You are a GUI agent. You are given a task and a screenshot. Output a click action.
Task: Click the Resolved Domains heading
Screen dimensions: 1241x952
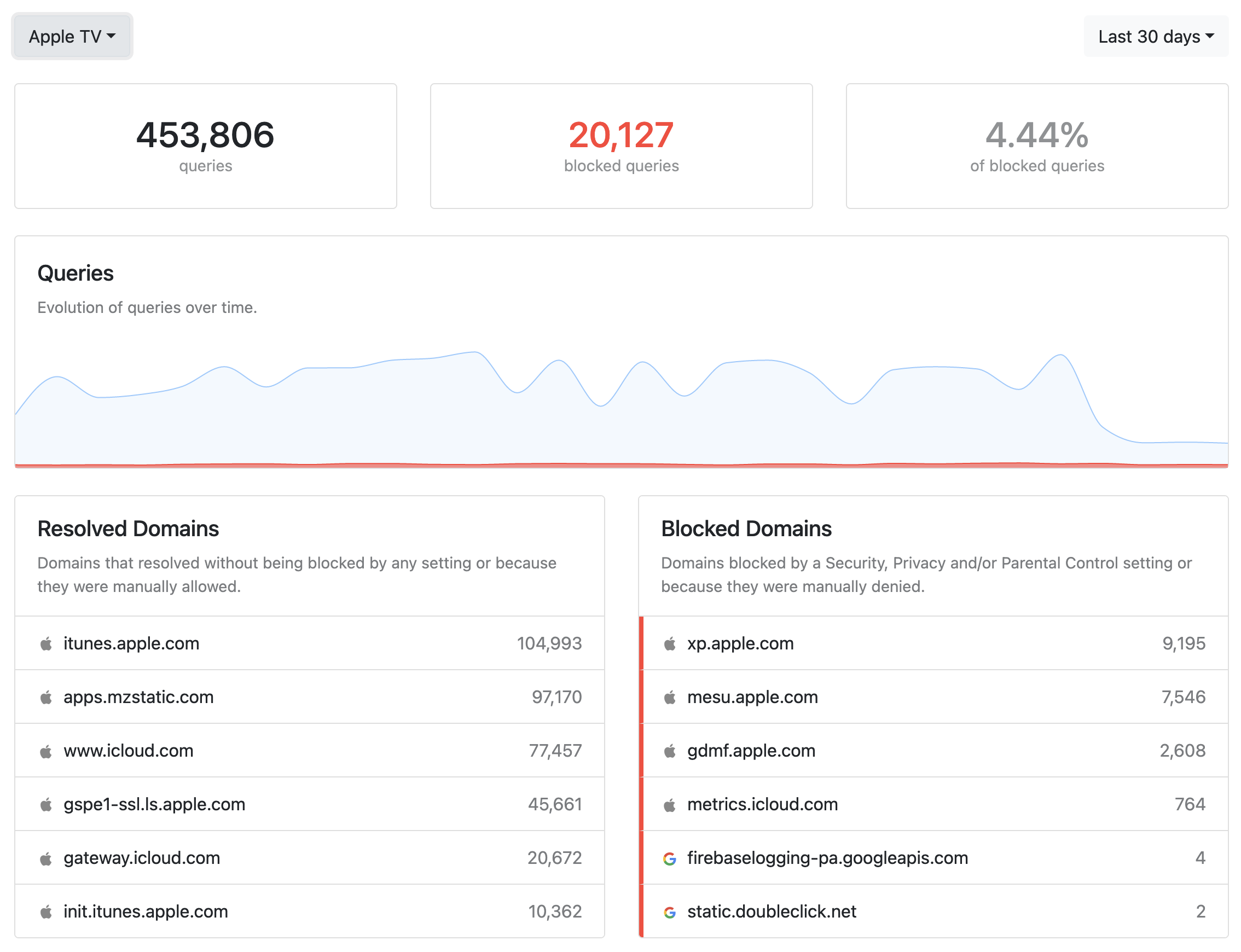point(128,529)
